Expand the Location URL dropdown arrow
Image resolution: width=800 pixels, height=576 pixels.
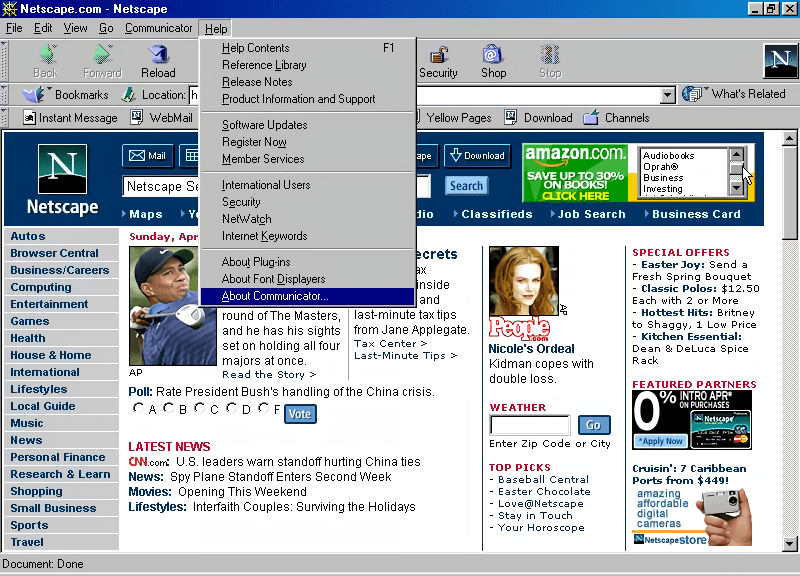point(668,95)
